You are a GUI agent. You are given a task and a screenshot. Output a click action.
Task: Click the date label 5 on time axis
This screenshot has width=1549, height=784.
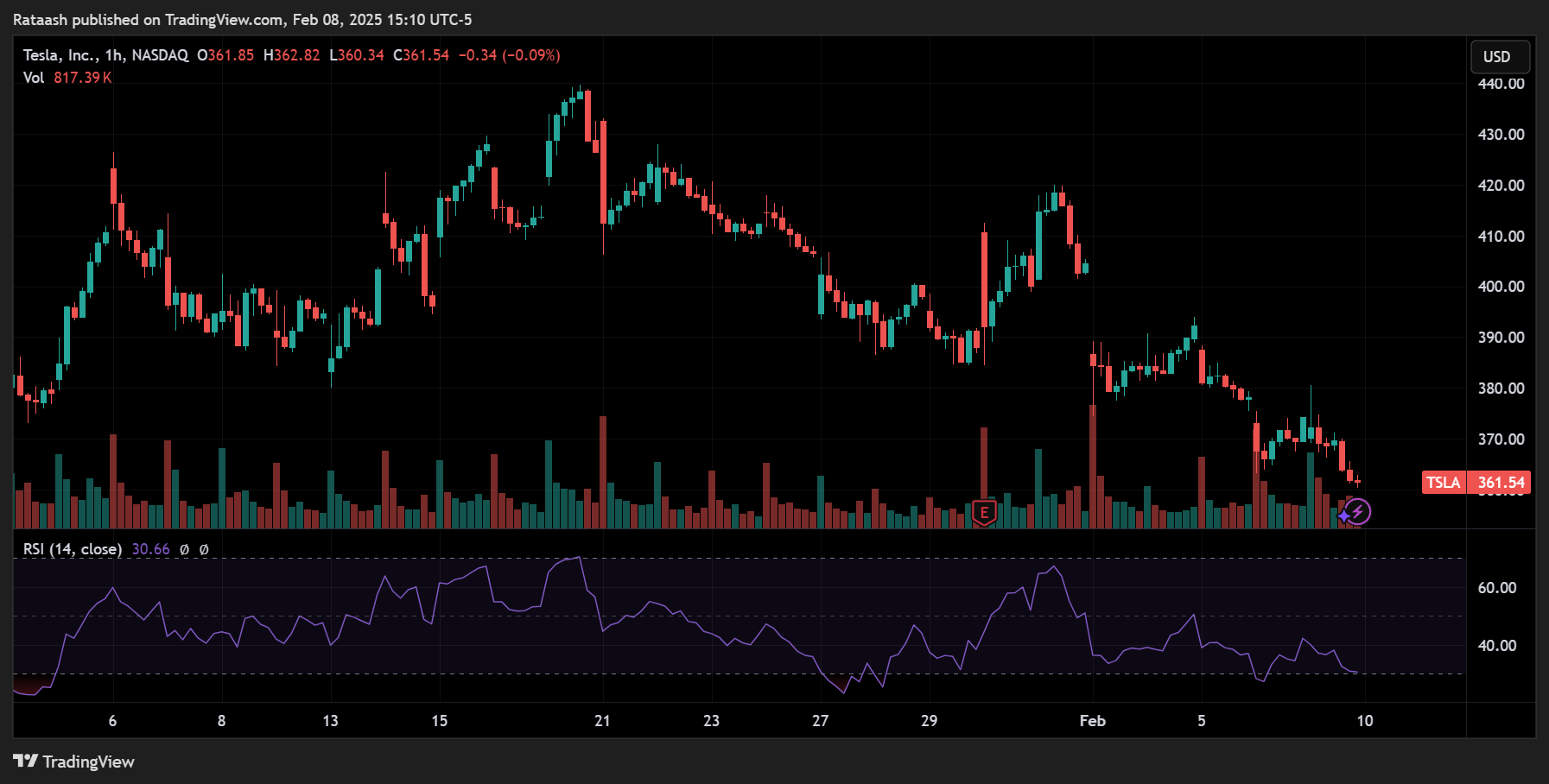pos(1202,721)
